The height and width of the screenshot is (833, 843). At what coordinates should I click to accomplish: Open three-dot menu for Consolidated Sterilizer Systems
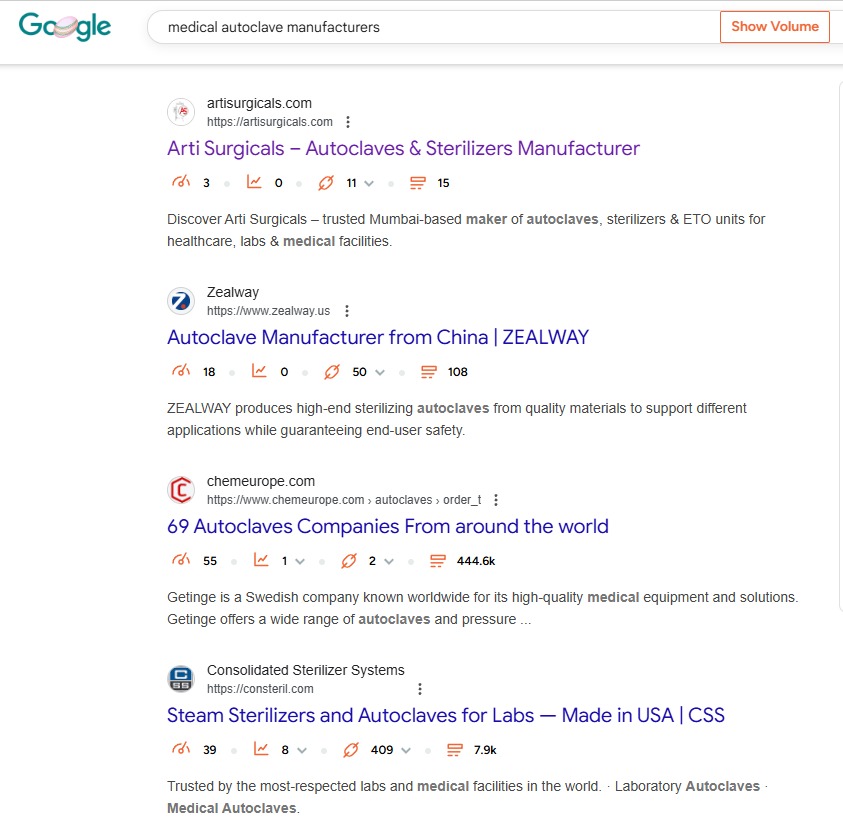click(x=420, y=689)
